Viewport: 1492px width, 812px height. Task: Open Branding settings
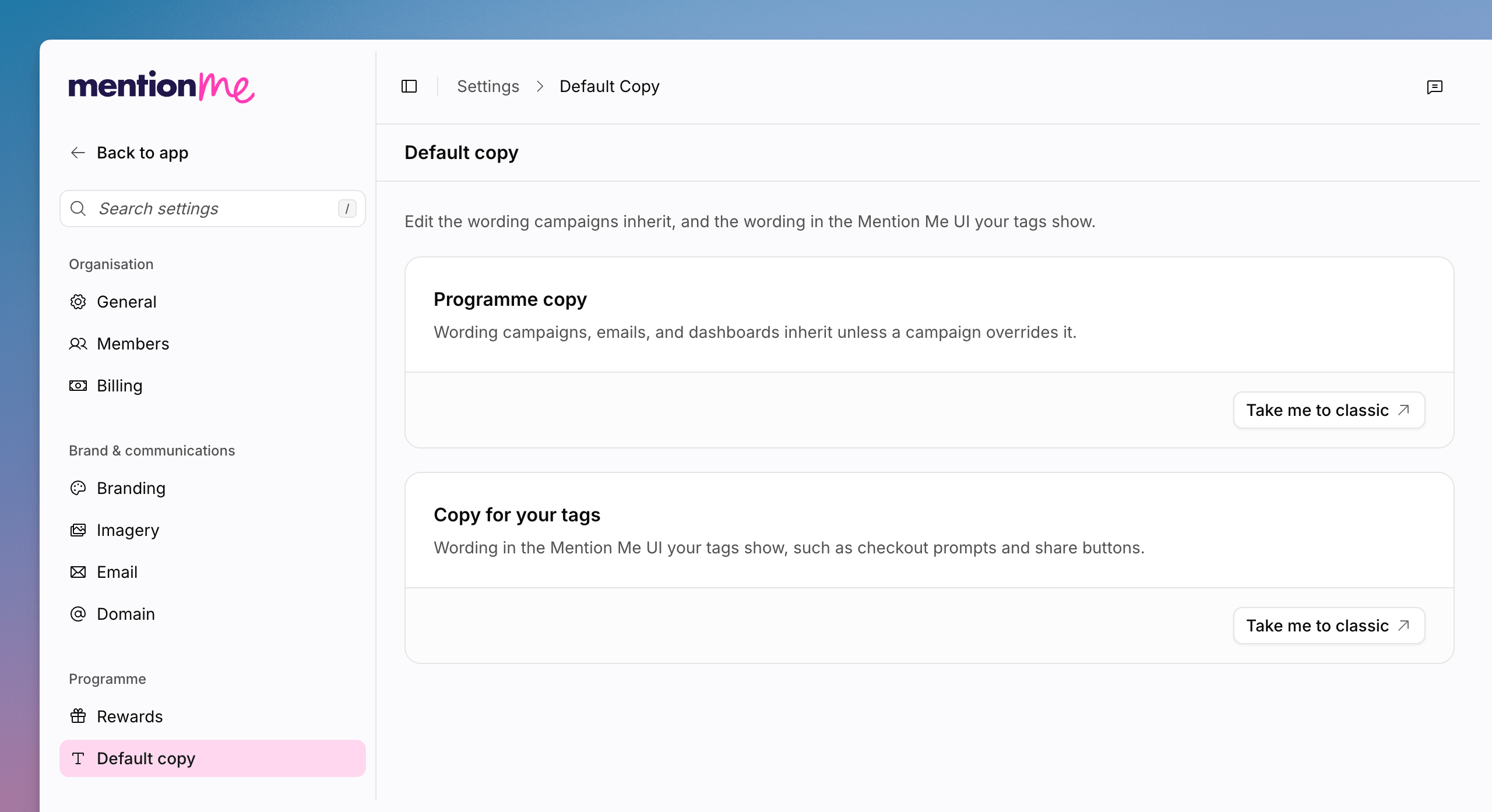coord(213,488)
